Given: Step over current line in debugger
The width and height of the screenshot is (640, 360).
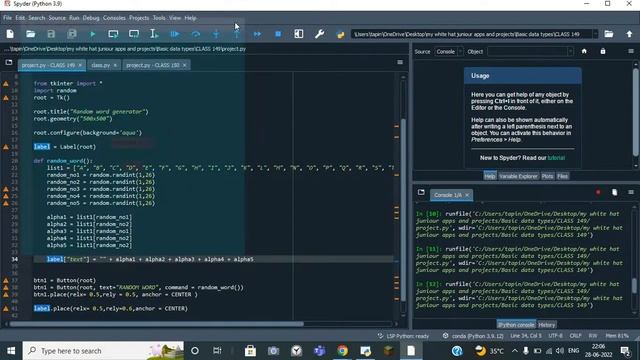Looking at the screenshot, I should tap(196, 34).
